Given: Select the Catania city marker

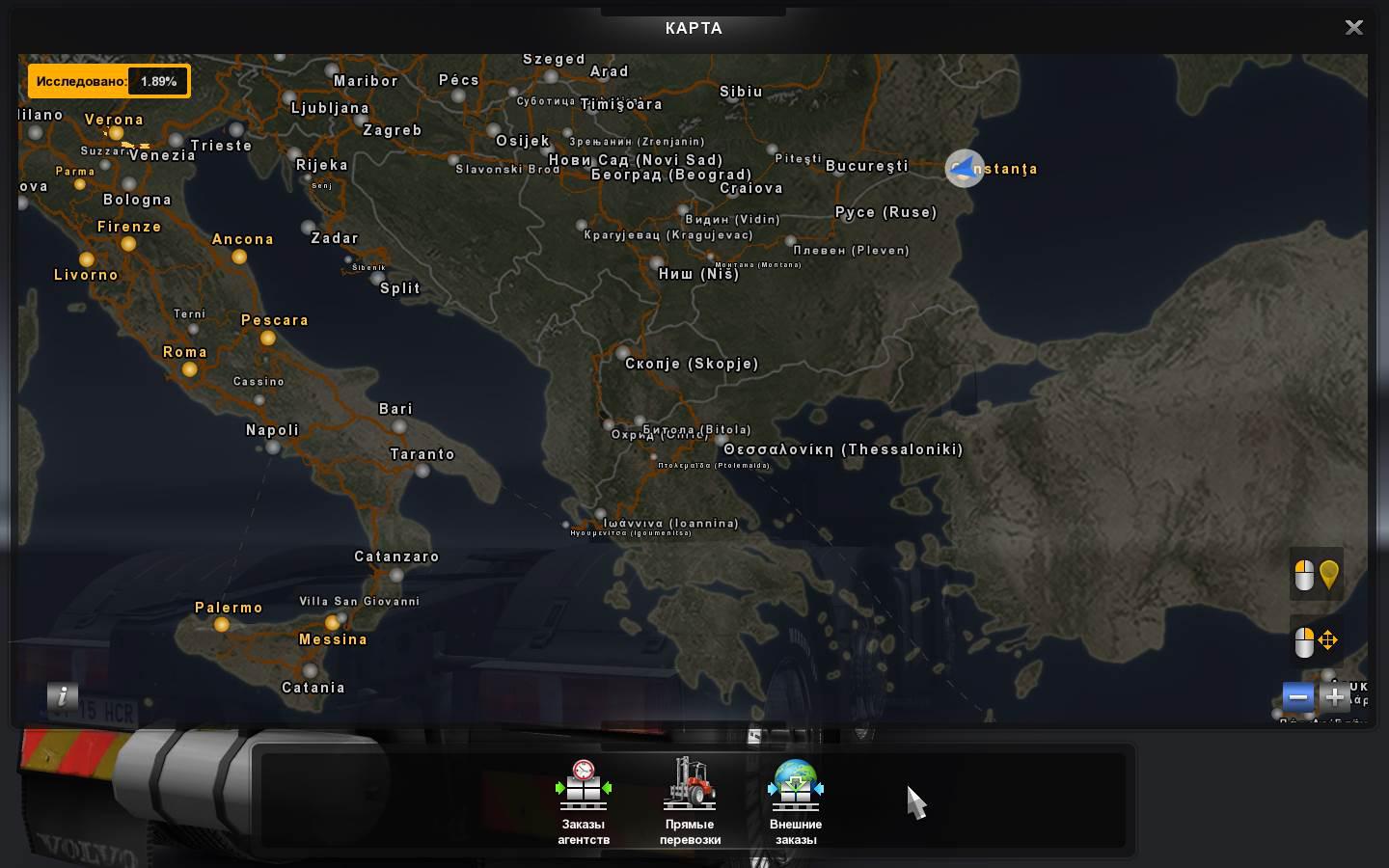Looking at the screenshot, I should [311, 670].
